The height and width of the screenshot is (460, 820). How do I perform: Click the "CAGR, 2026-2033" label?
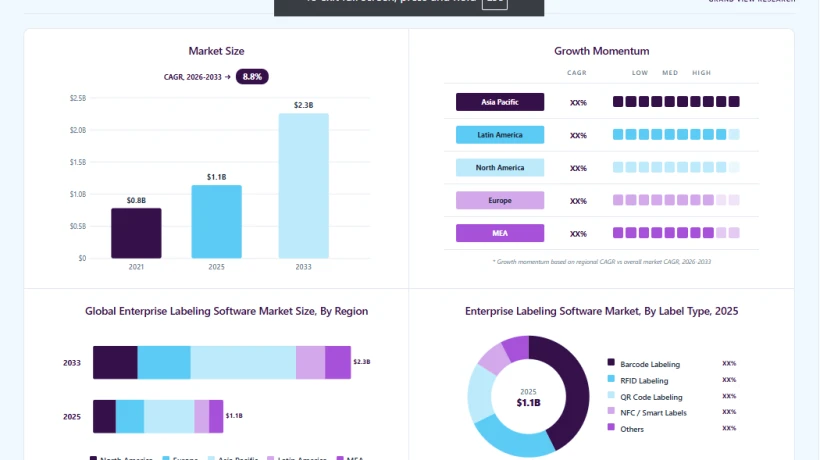click(x=192, y=77)
